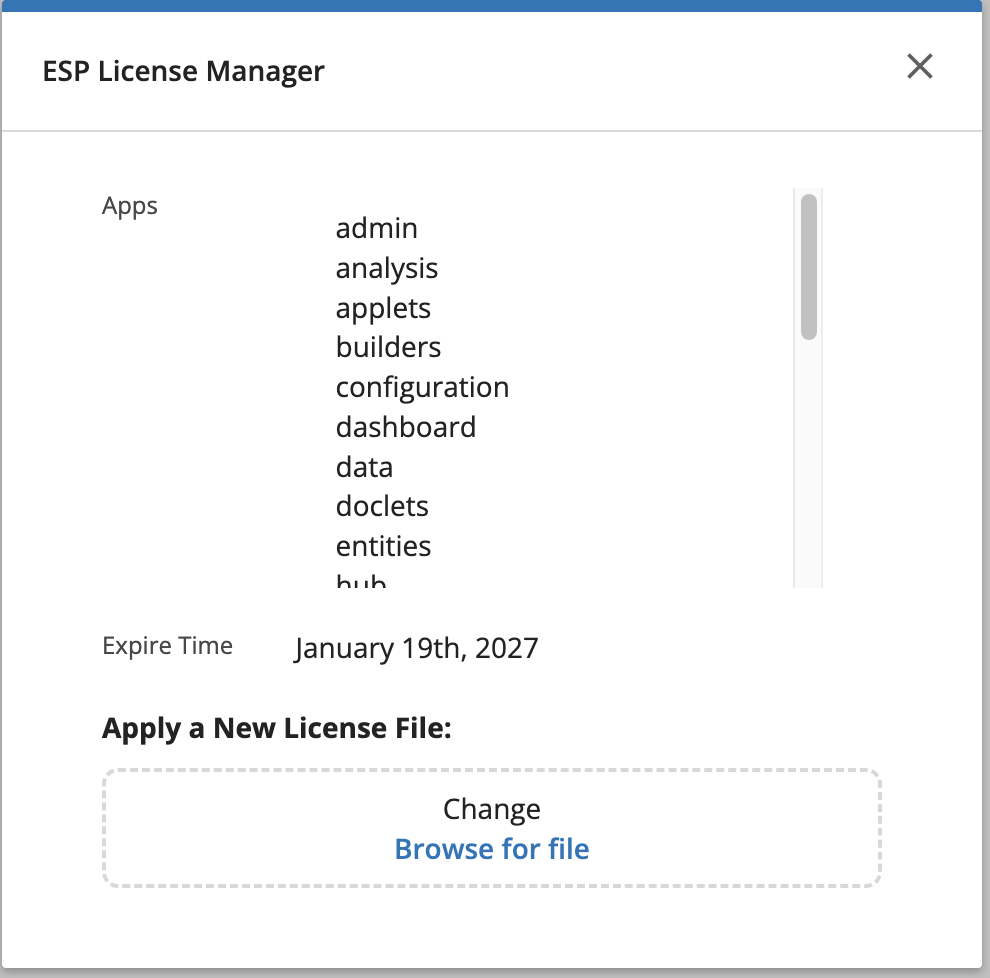
Task: Select the data app entry
Action: [x=364, y=467]
